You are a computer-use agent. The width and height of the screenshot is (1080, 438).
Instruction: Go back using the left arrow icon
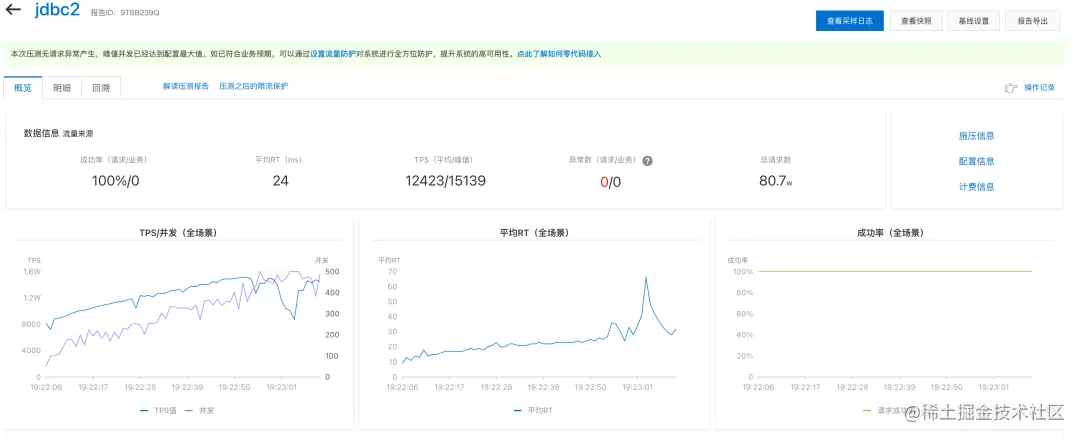pyautogui.click(x=13, y=10)
